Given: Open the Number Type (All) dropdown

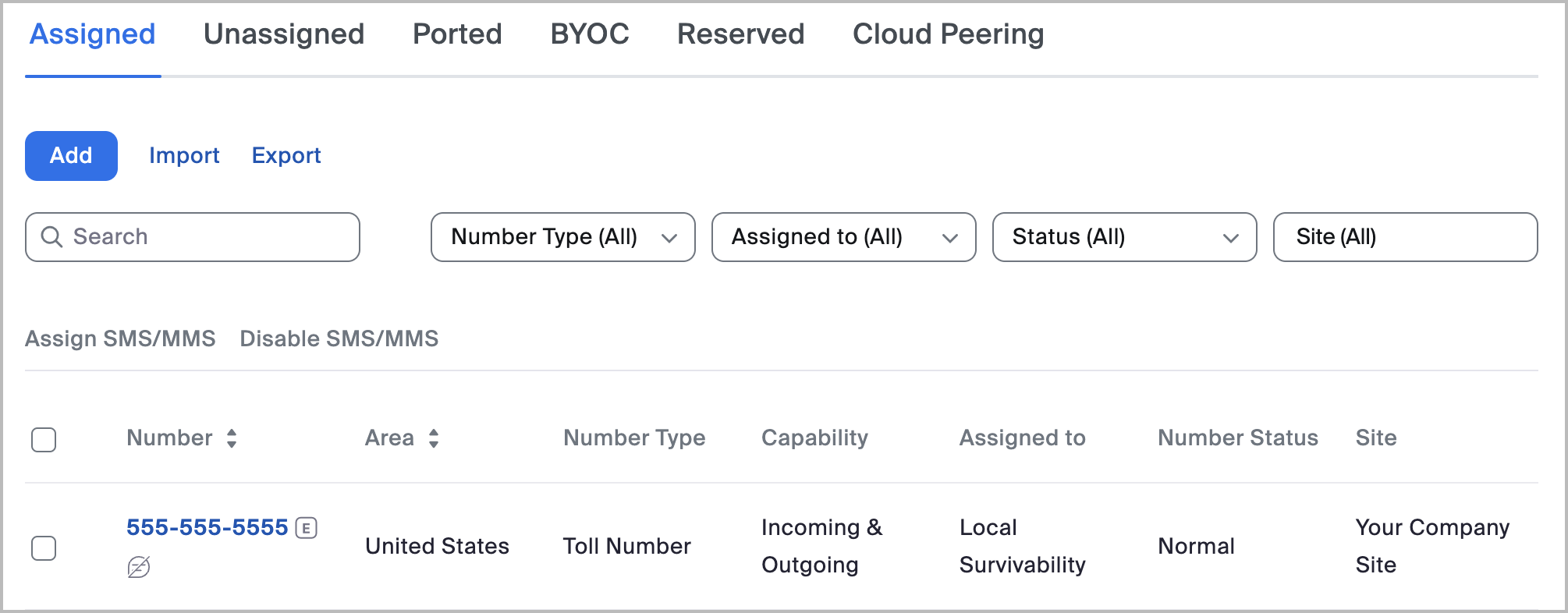Looking at the screenshot, I should point(562,237).
